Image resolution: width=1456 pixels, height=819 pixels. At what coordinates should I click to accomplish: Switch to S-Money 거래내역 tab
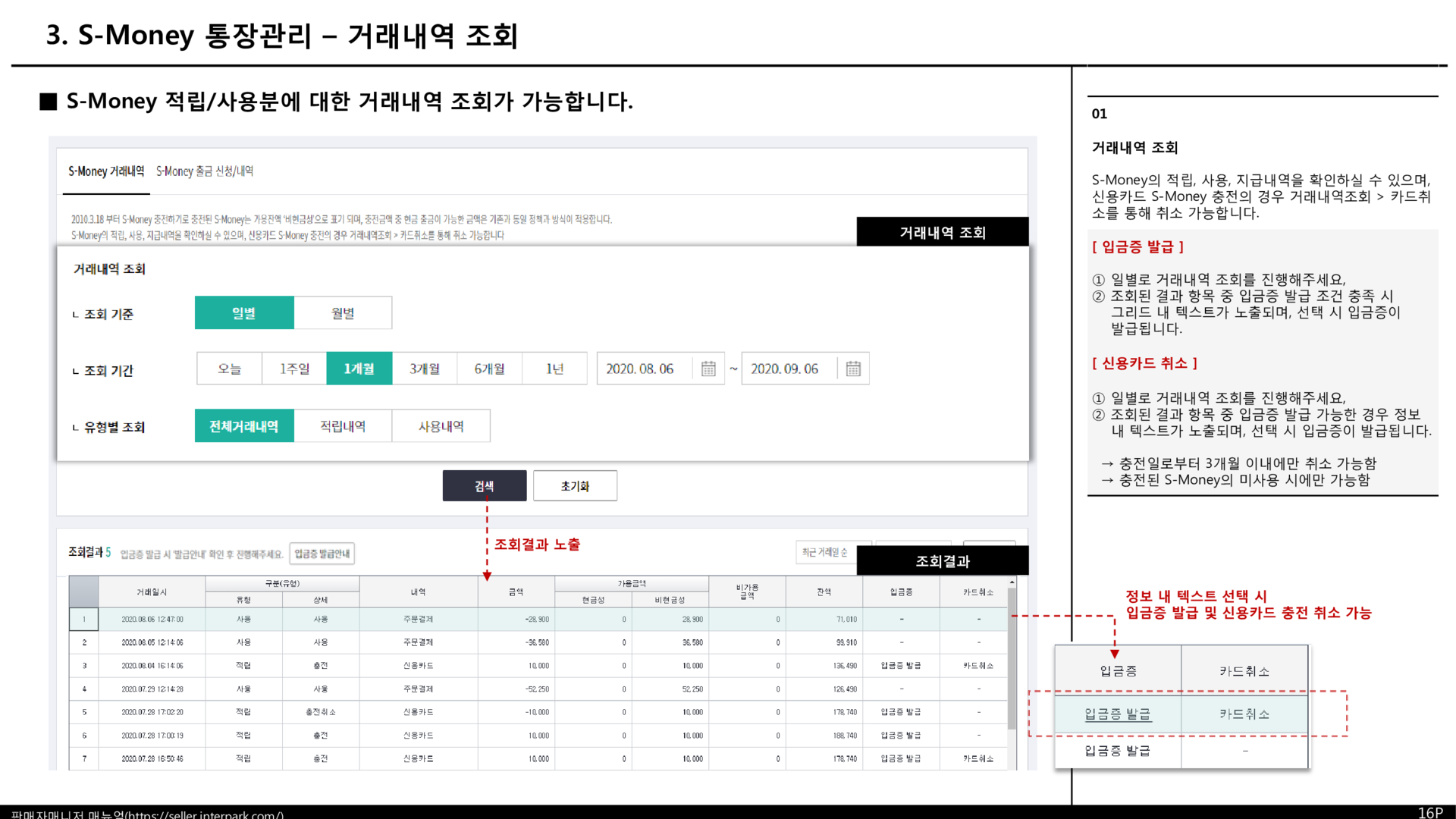tap(106, 171)
